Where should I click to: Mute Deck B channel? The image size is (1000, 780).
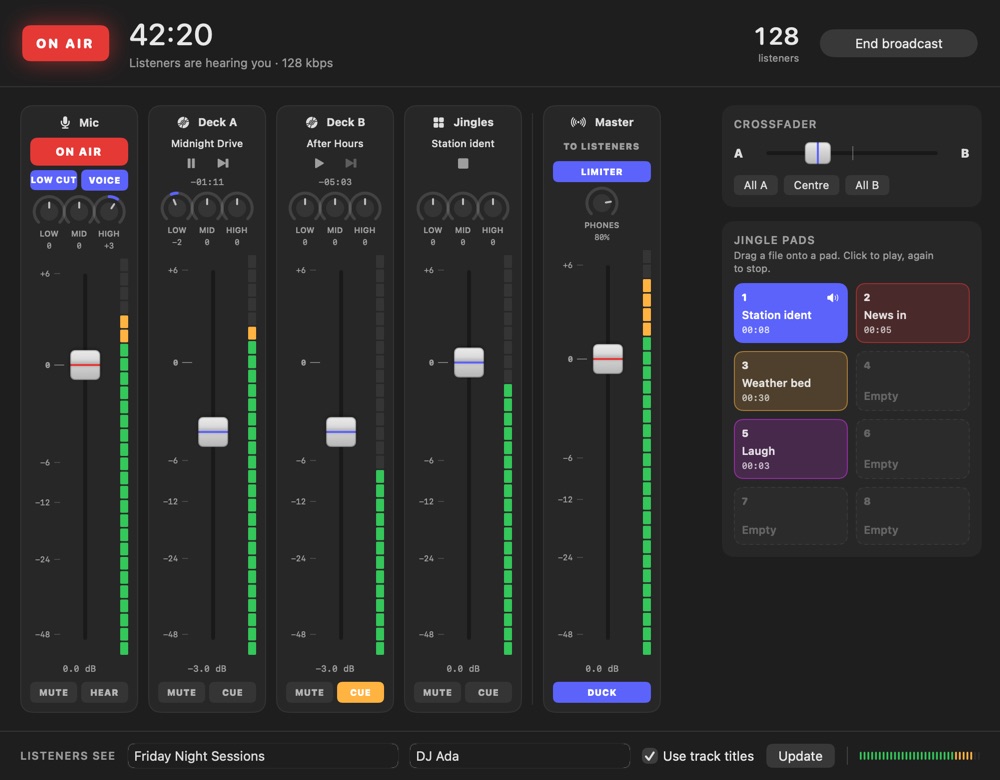pos(309,692)
